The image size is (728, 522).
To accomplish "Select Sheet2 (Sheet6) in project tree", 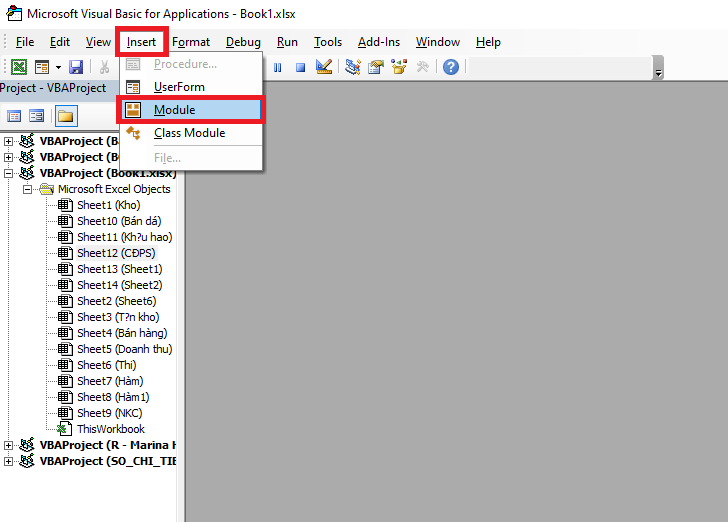I will click(117, 301).
